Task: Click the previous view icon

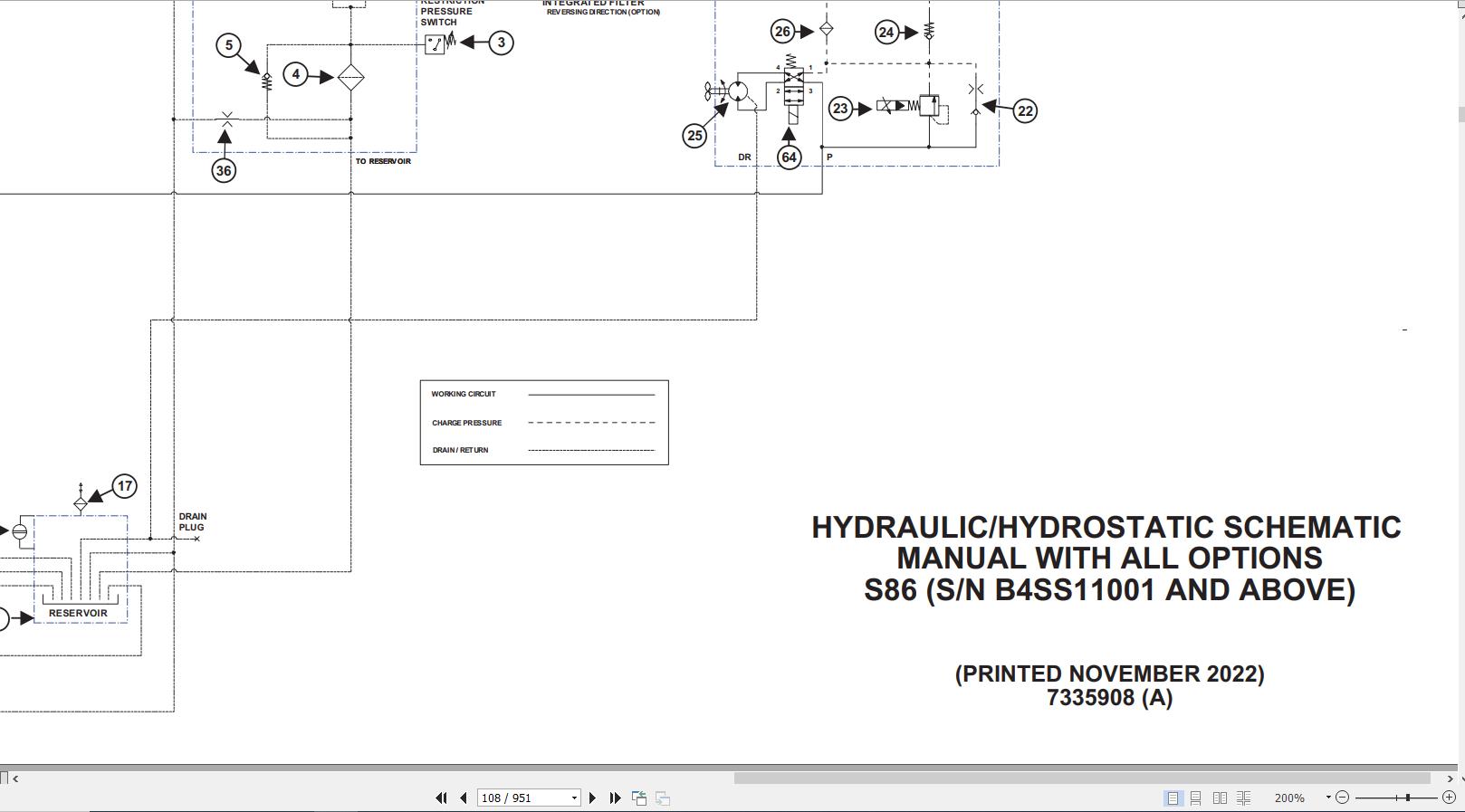Action: click(x=639, y=798)
